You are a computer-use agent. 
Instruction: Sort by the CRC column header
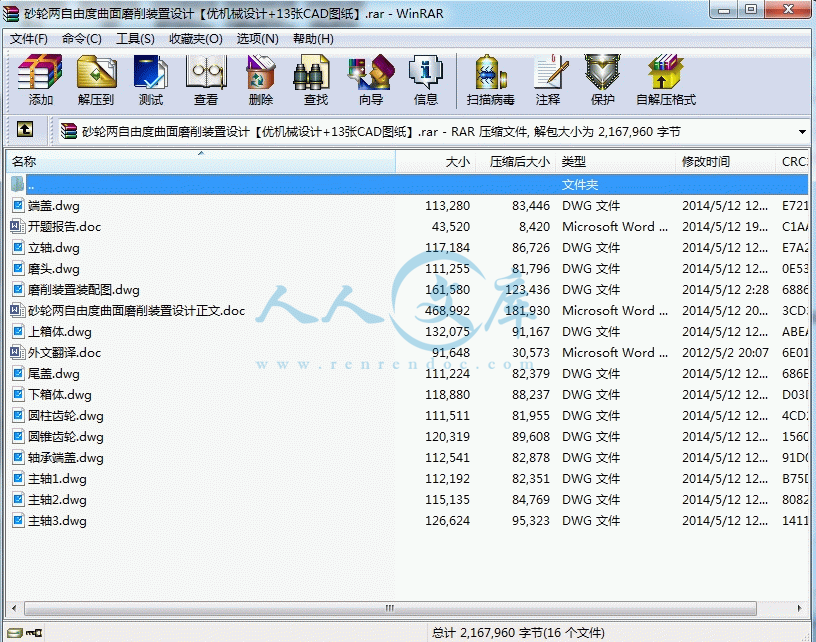point(793,162)
